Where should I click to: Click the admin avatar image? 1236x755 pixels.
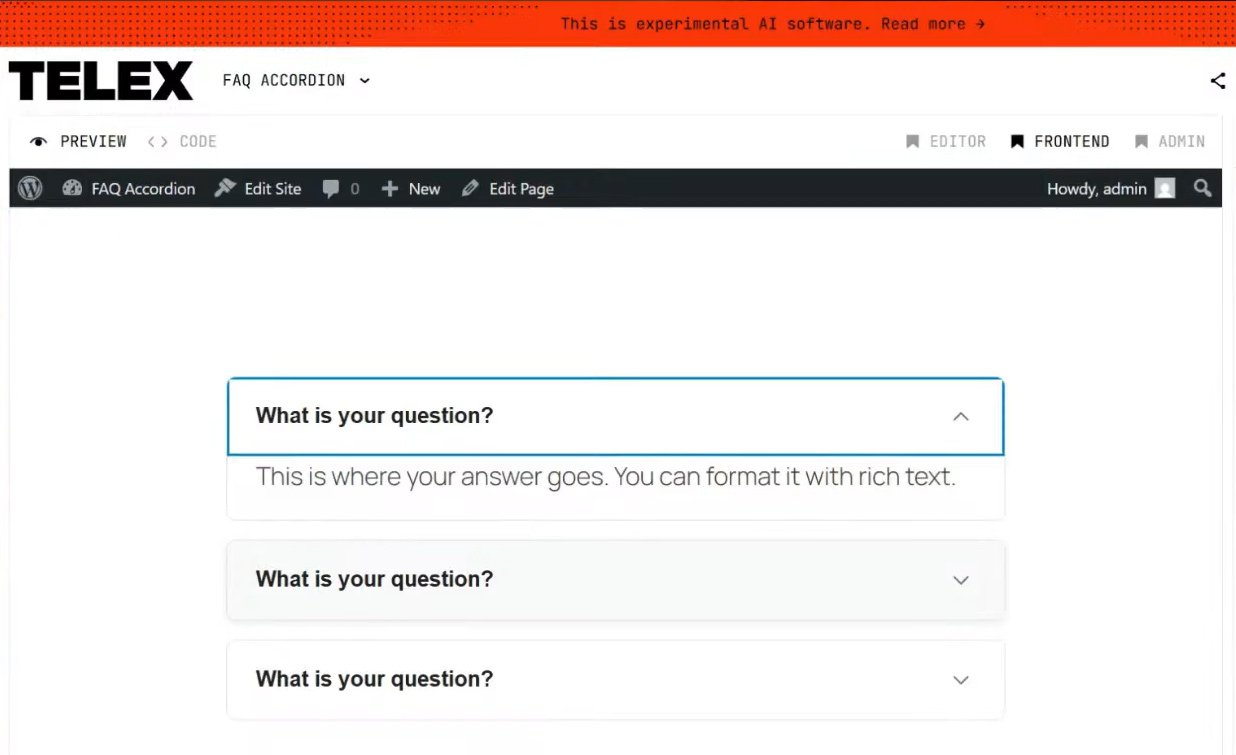[x=1165, y=188]
